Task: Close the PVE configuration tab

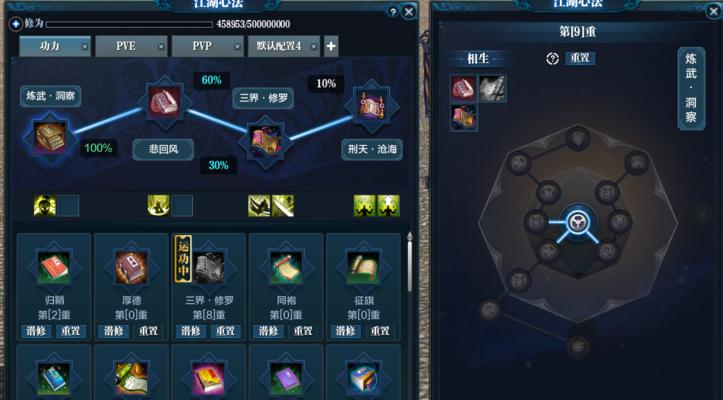Action: [160, 46]
